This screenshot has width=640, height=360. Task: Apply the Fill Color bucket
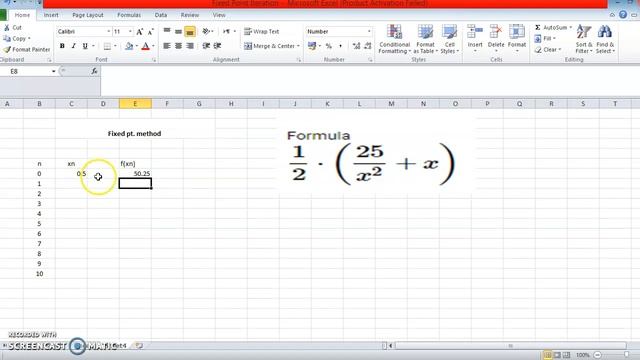[x=129, y=46]
